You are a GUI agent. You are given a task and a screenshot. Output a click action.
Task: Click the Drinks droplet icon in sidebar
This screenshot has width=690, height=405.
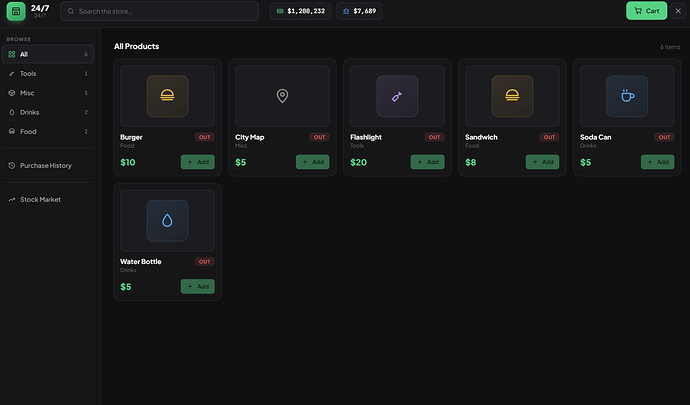(x=11, y=112)
